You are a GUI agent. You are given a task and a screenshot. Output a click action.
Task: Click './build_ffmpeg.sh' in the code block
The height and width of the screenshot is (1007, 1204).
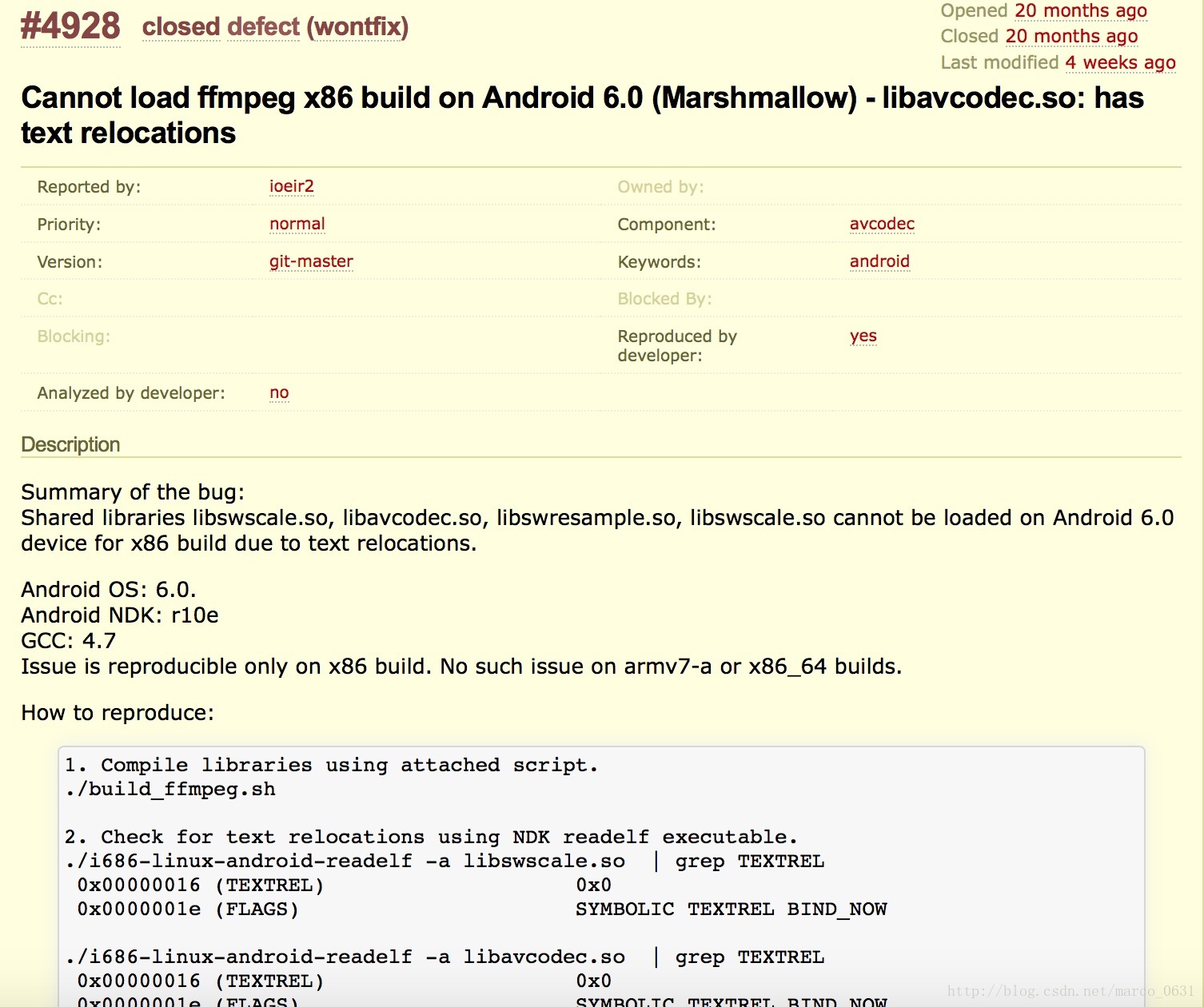point(170,790)
